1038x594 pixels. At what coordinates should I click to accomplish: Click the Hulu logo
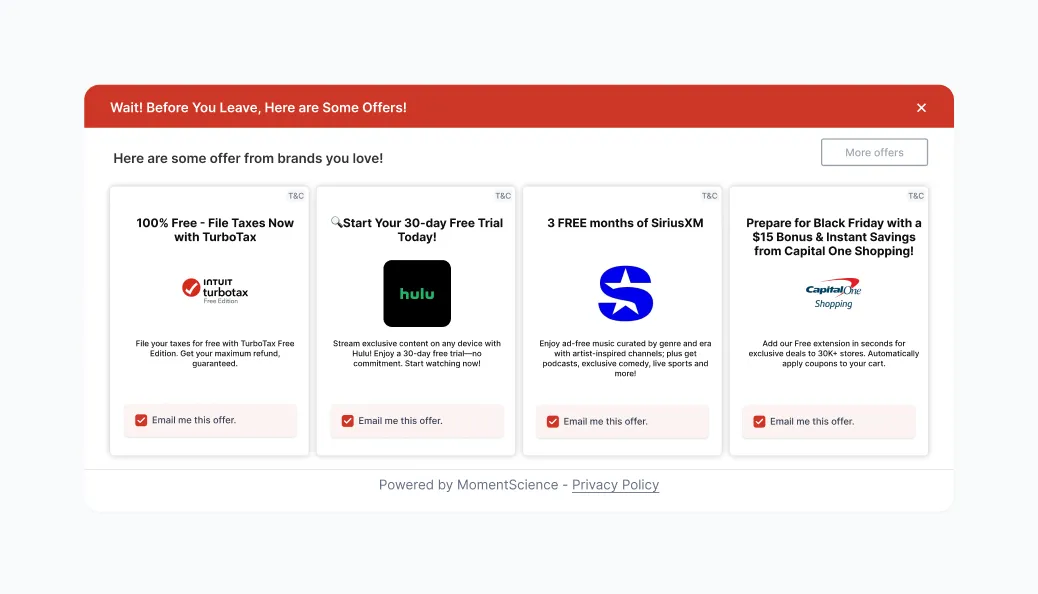(417, 293)
